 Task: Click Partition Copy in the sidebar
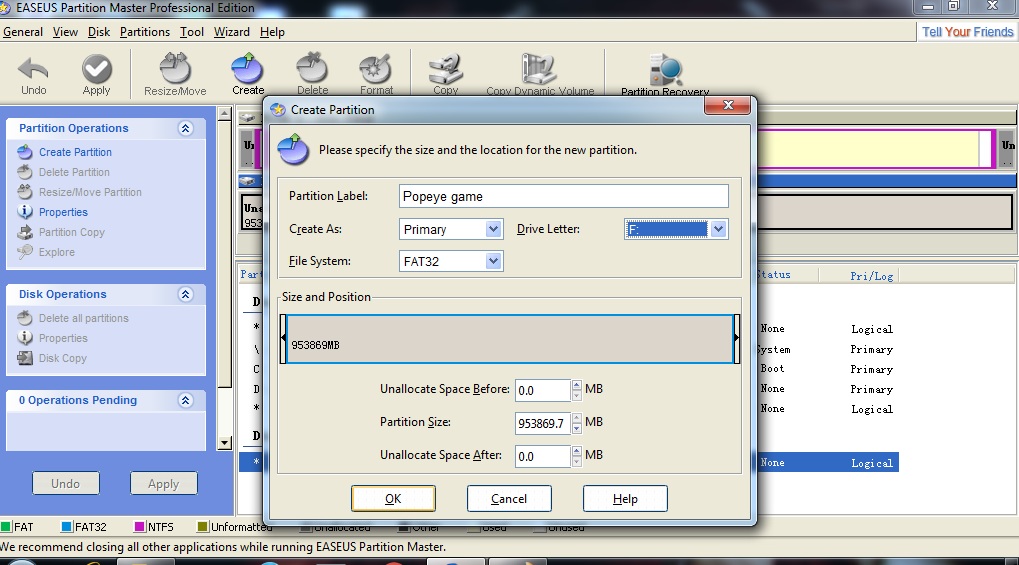click(x=71, y=232)
